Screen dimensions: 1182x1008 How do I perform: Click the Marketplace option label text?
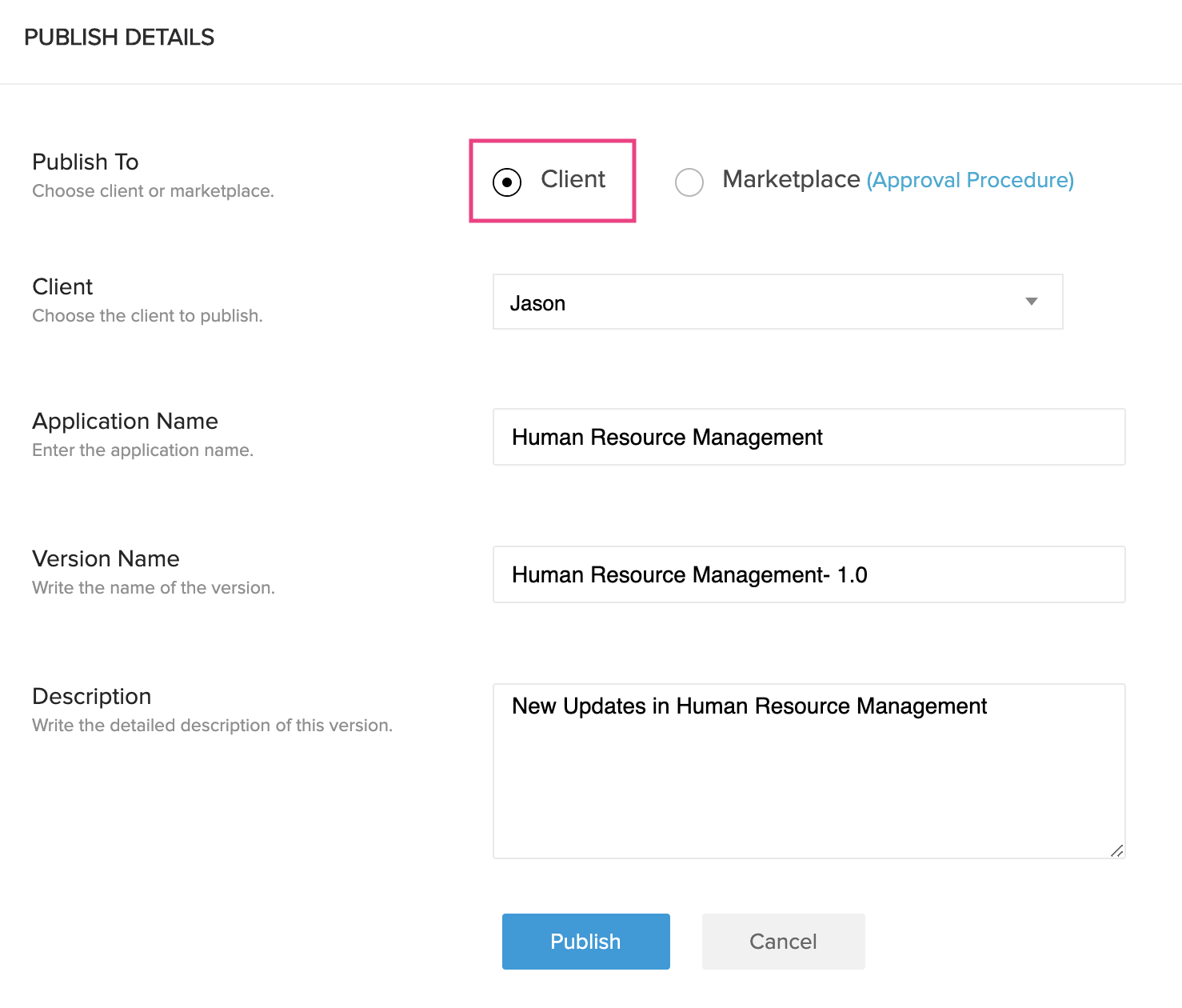[x=790, y=179]
